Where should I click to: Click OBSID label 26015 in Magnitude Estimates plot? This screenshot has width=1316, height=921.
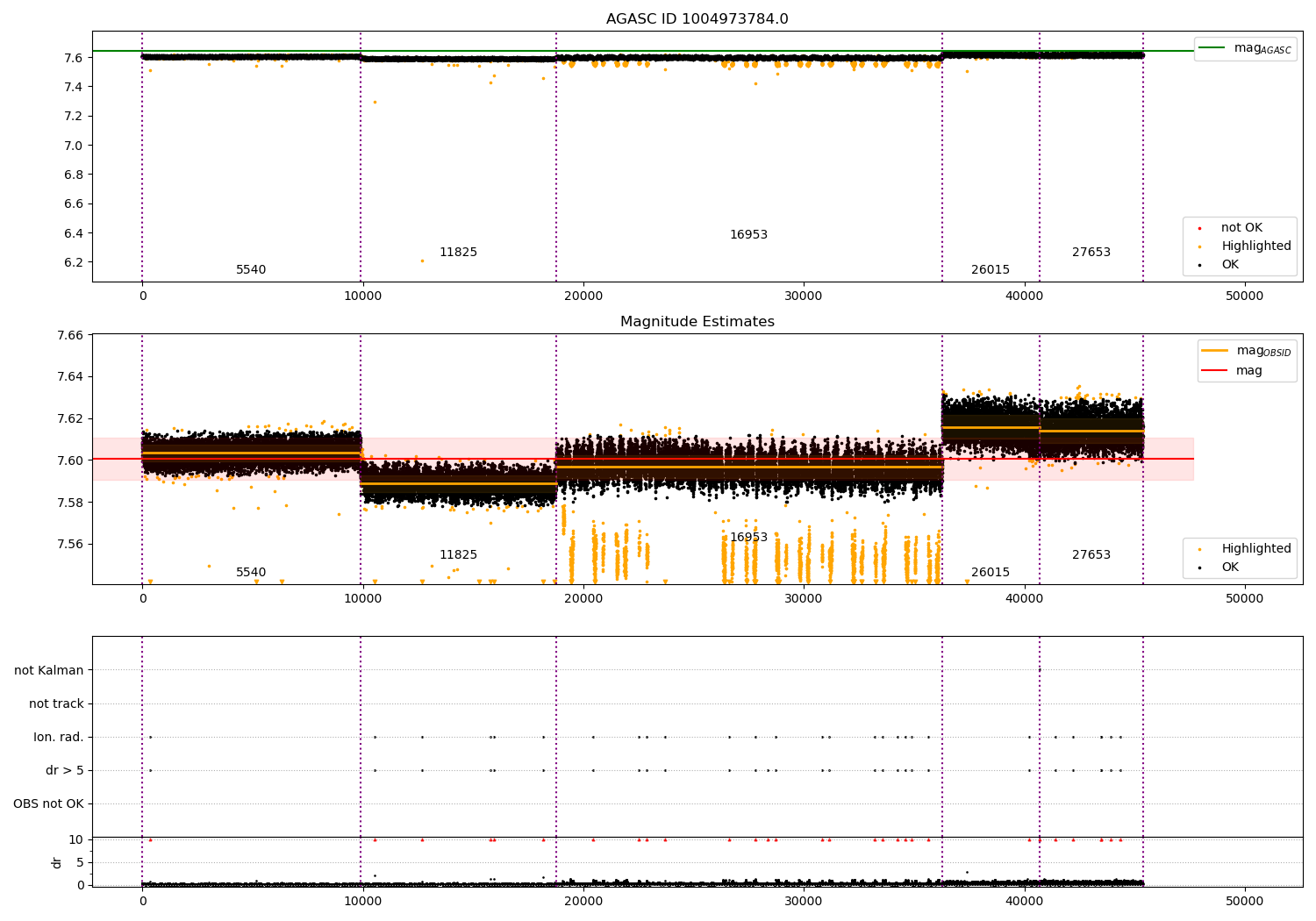991,573
